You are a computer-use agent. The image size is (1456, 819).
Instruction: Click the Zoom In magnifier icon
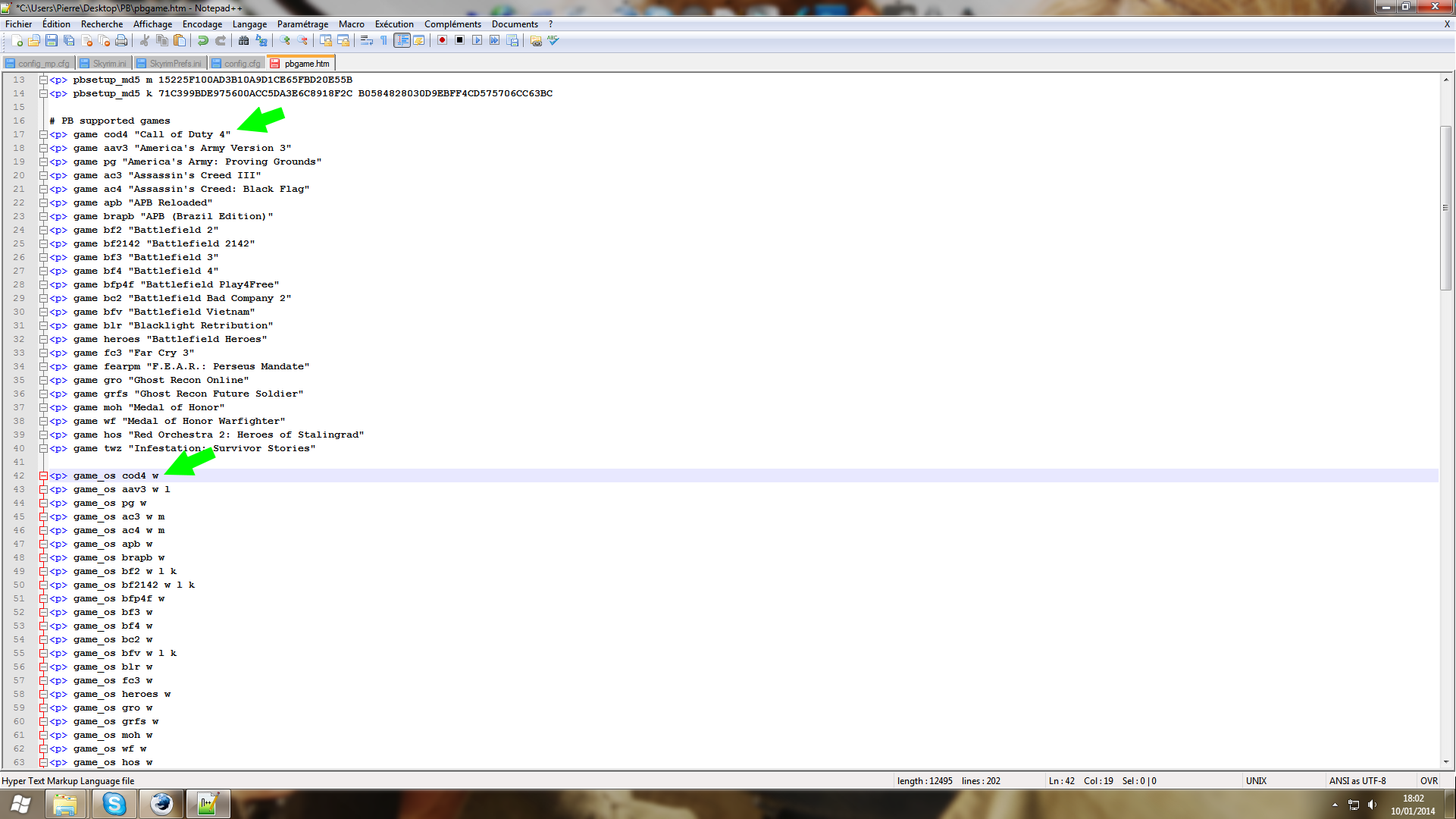(x=285, y=41)
